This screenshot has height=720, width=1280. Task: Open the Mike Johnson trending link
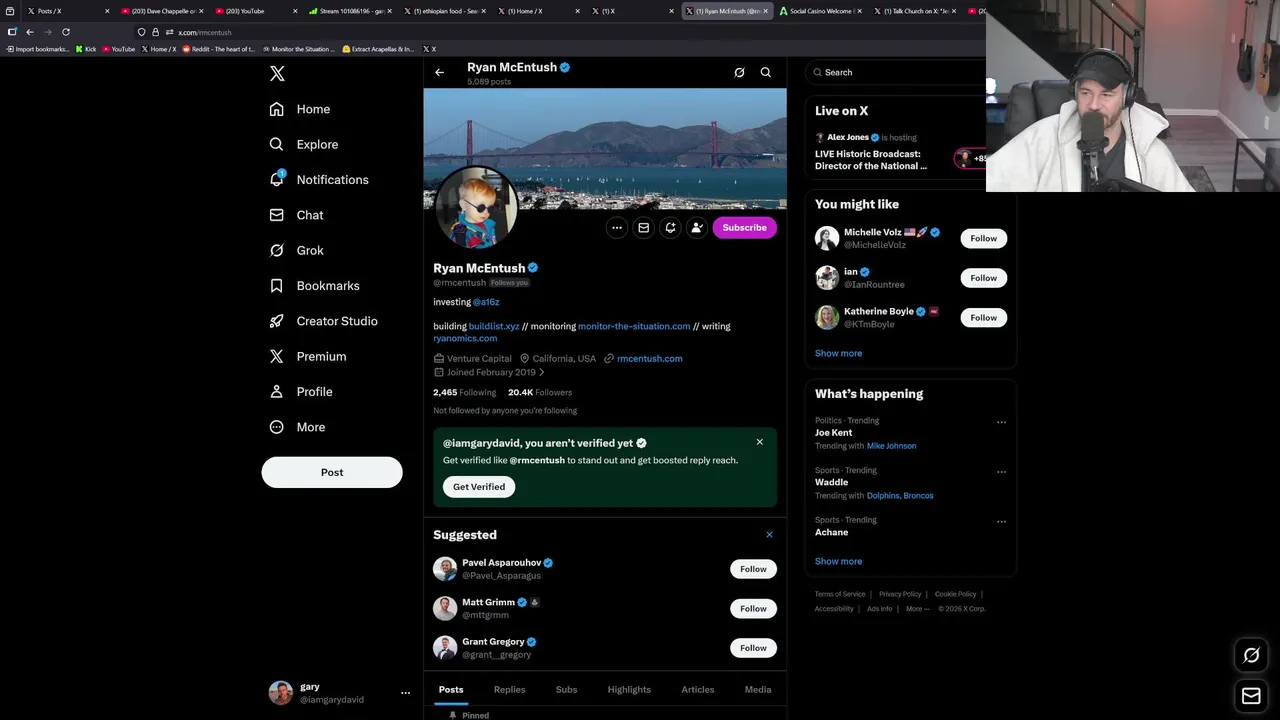pos(891,446)
